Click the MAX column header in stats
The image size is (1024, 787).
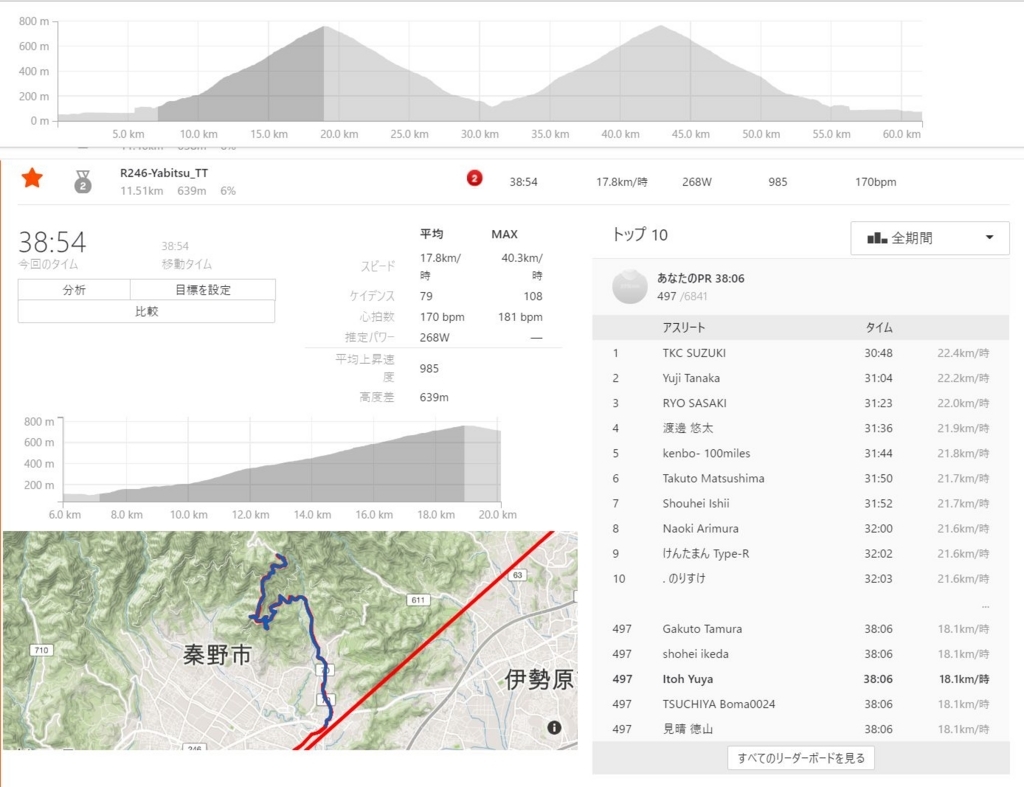pyautogui.click(x=504, y=234)
